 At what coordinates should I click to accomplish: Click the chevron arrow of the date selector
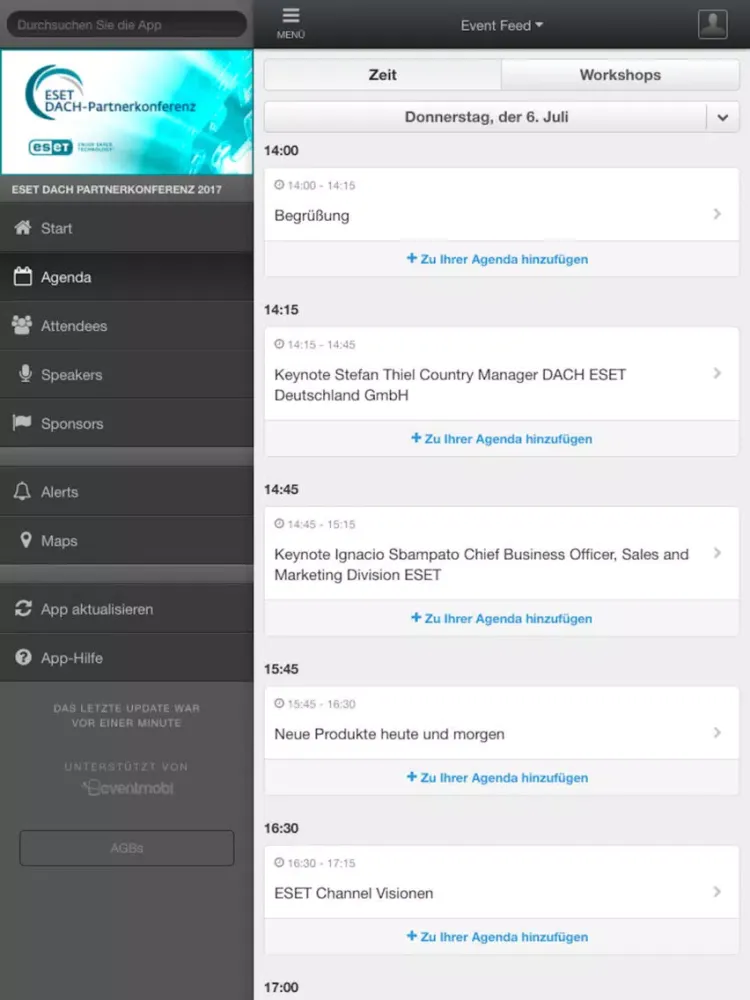(723, 117)
